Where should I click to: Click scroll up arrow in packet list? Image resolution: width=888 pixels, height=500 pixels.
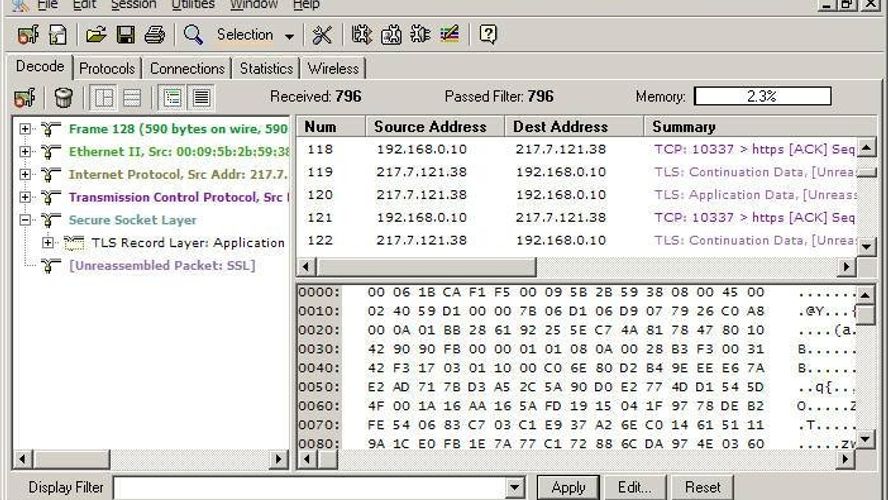866,148
